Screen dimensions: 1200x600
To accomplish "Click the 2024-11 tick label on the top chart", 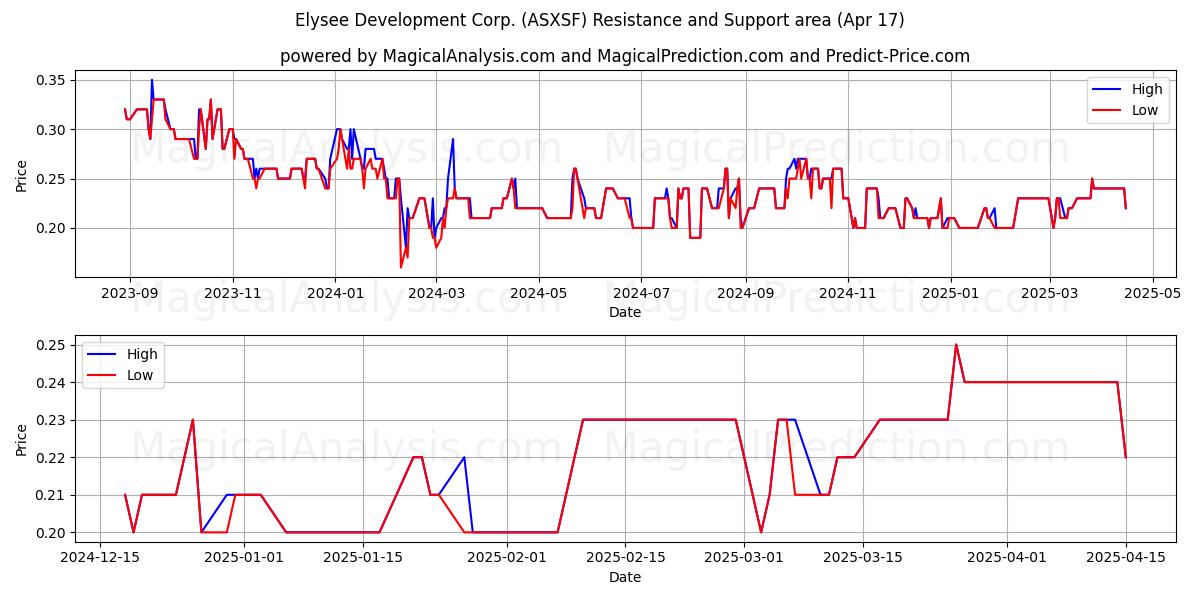I will (x=847, y=294).
